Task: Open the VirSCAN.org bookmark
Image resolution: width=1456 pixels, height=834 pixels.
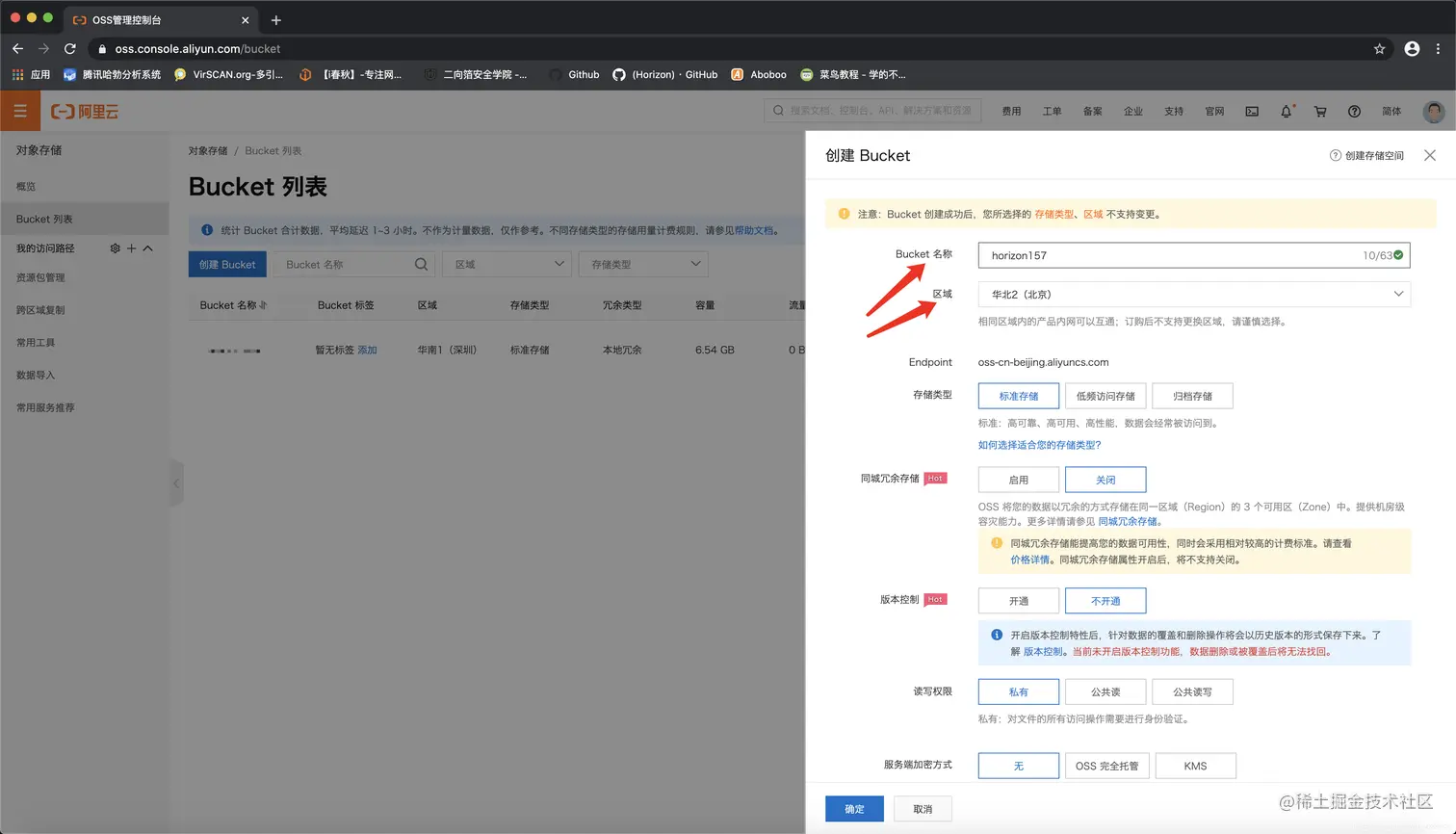Action: coord(228,74)
